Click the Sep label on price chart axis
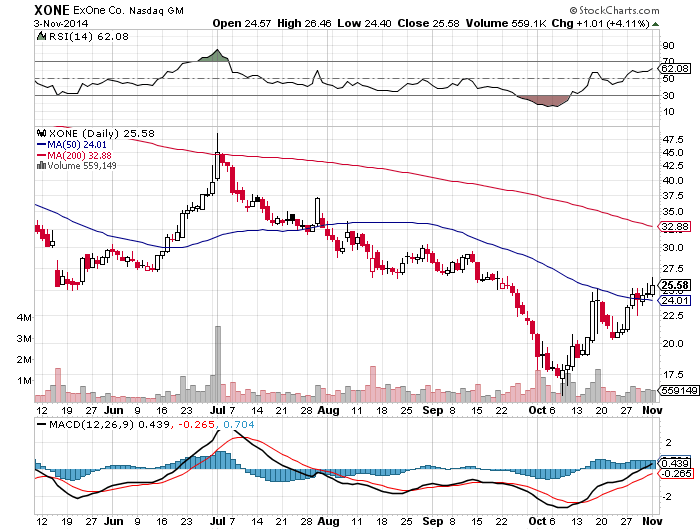 (432, 410)
